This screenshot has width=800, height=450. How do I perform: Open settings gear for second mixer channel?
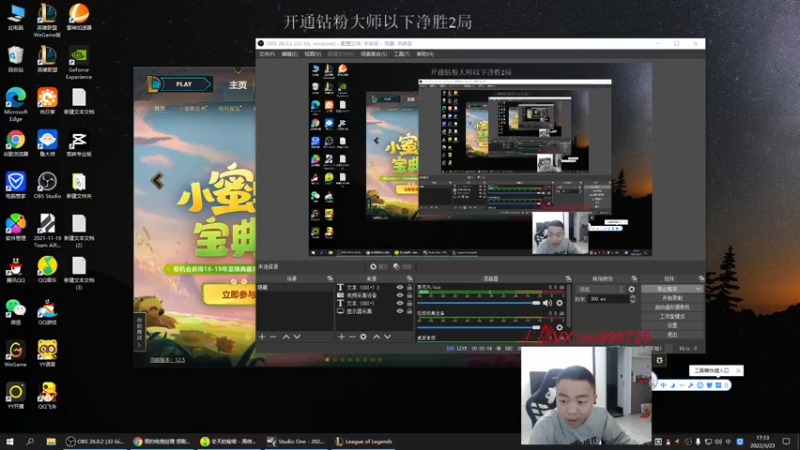click(560, 328)
